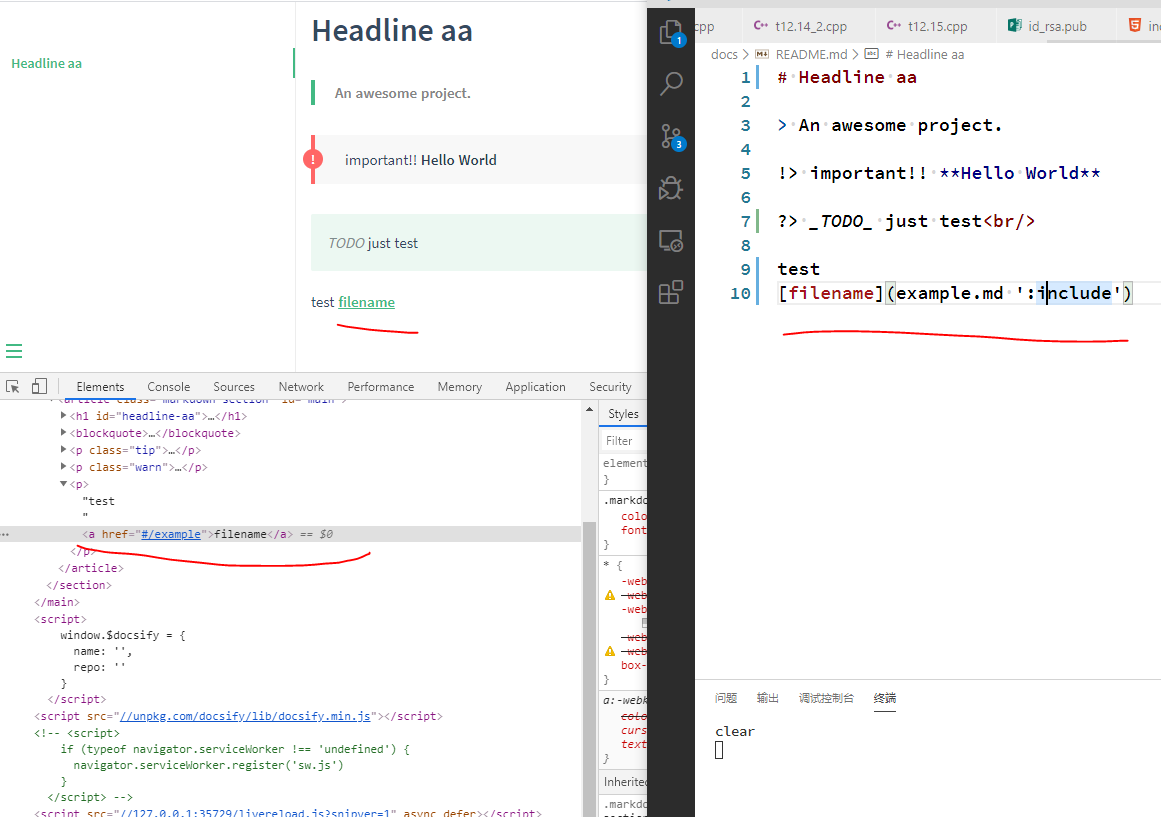Open the Source Control view

(671, 137)
